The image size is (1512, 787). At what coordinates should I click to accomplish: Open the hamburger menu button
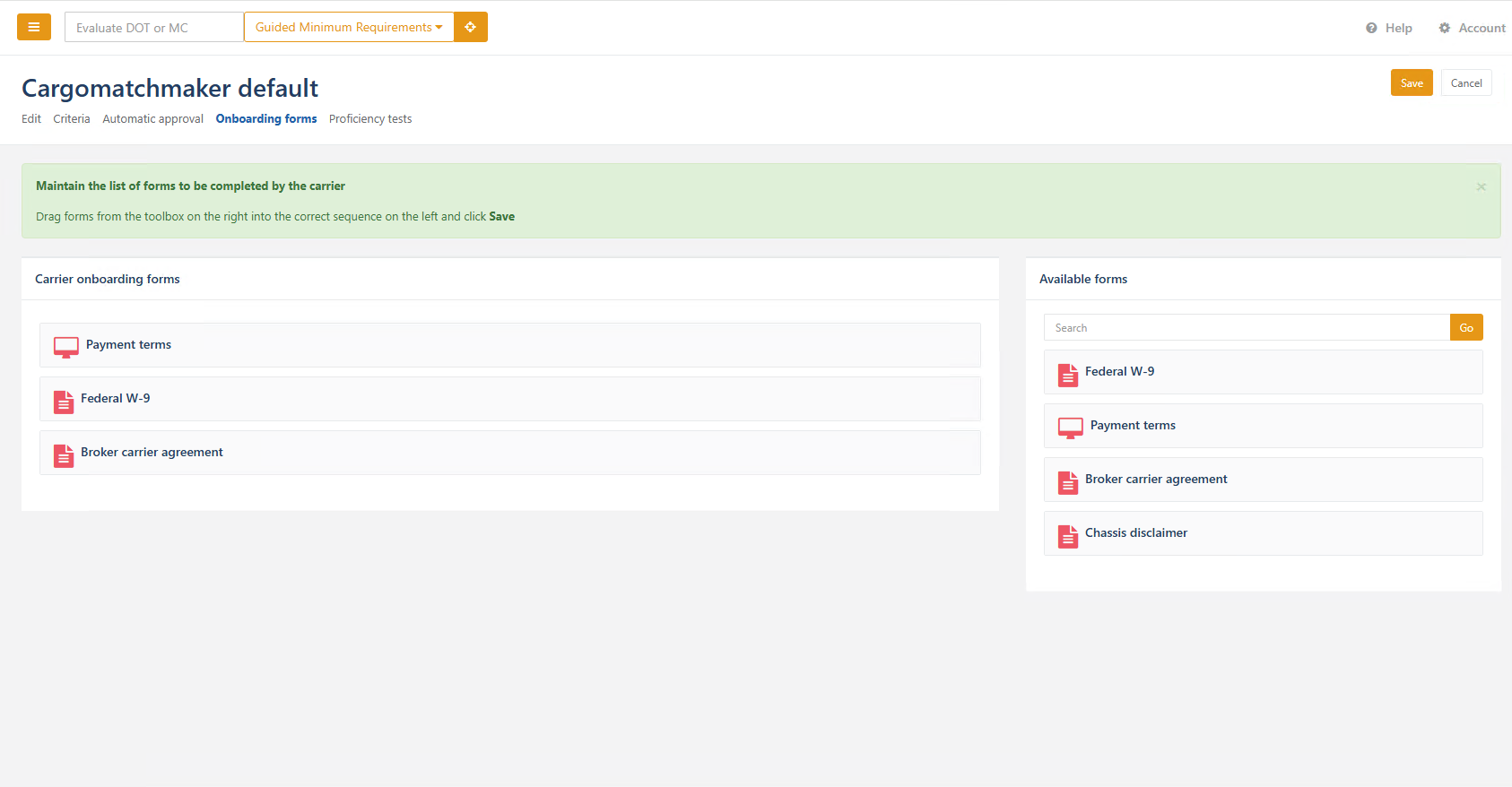pyautogui.click(x=34, y=27)
